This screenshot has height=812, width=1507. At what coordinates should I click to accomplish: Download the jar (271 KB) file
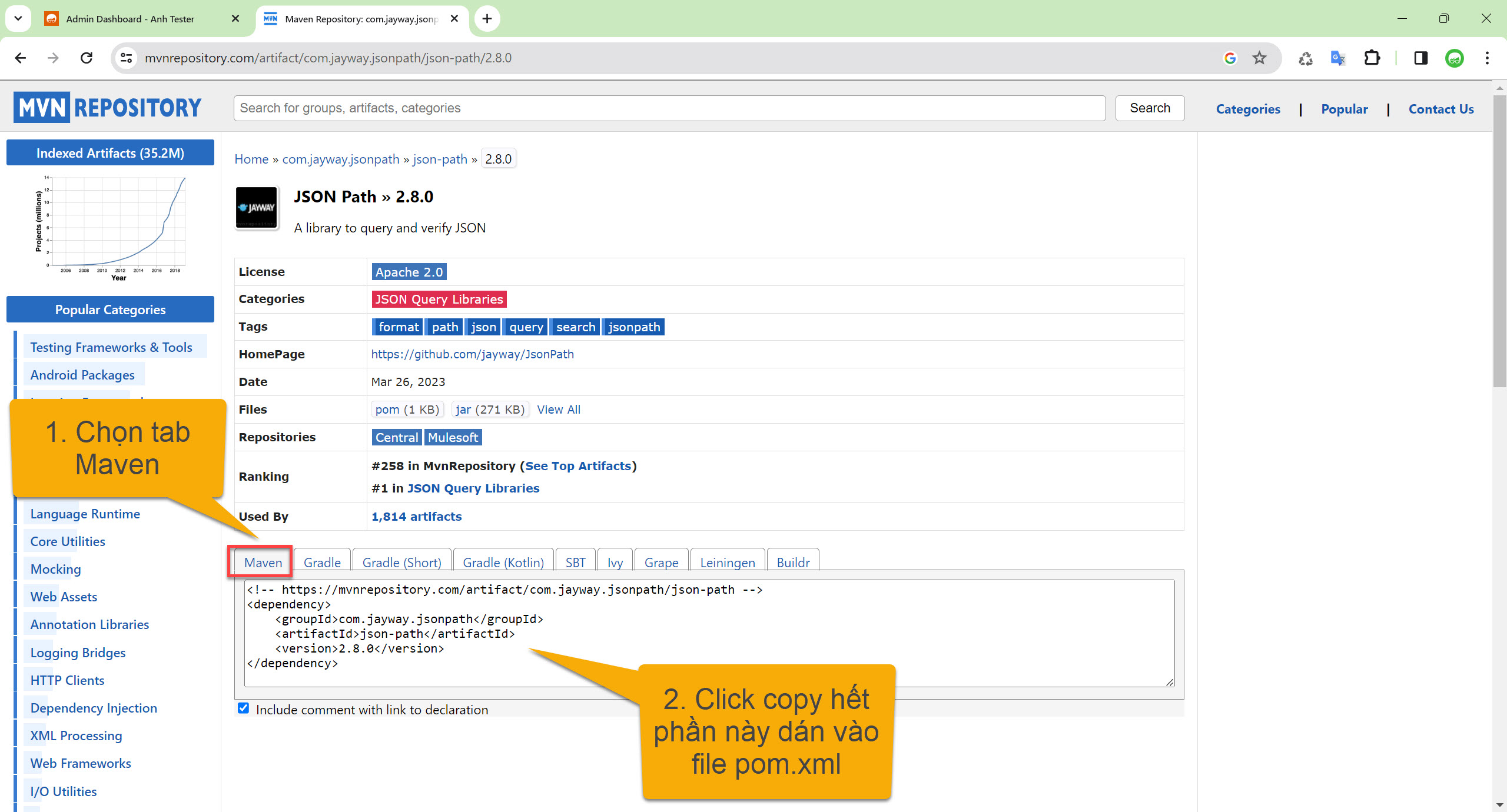click(490, 409)
